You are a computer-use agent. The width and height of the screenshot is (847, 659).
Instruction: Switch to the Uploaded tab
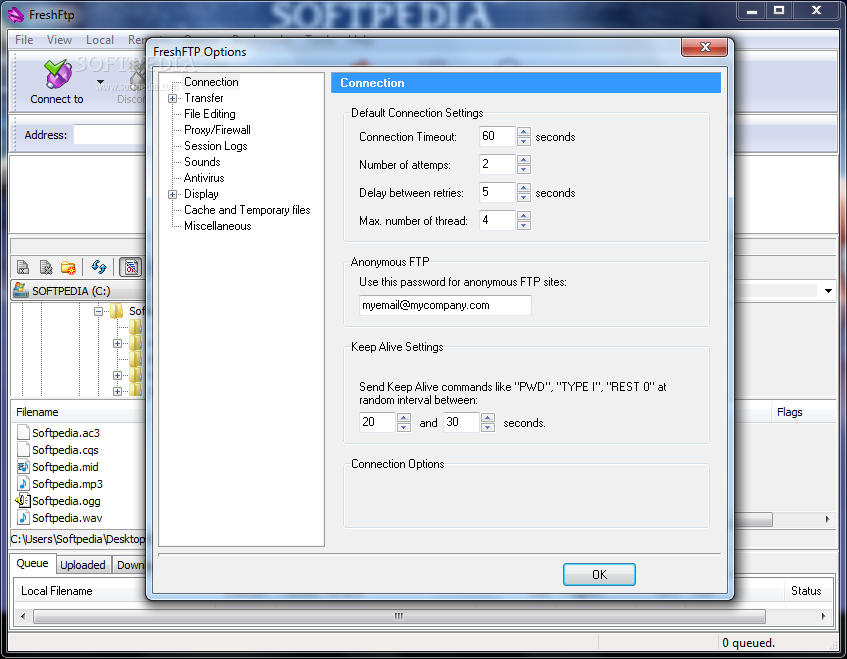point(83,565)
